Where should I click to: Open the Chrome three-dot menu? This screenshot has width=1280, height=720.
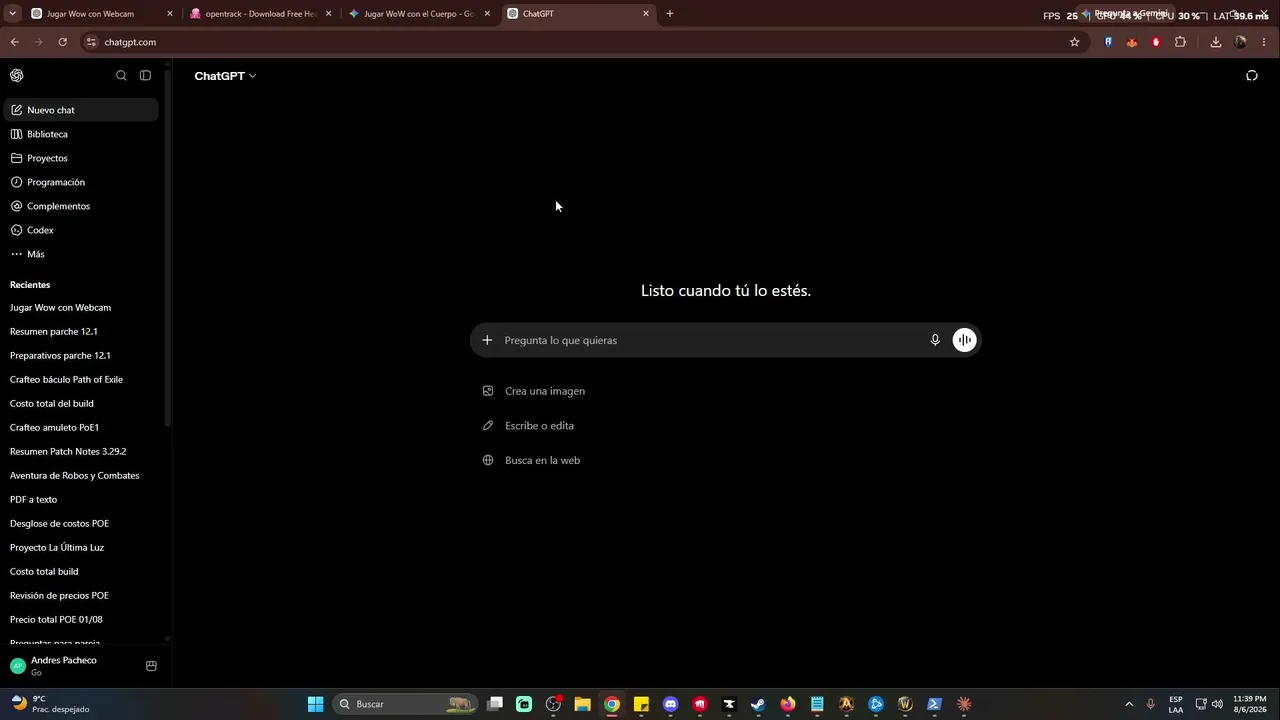point(1264,42)
